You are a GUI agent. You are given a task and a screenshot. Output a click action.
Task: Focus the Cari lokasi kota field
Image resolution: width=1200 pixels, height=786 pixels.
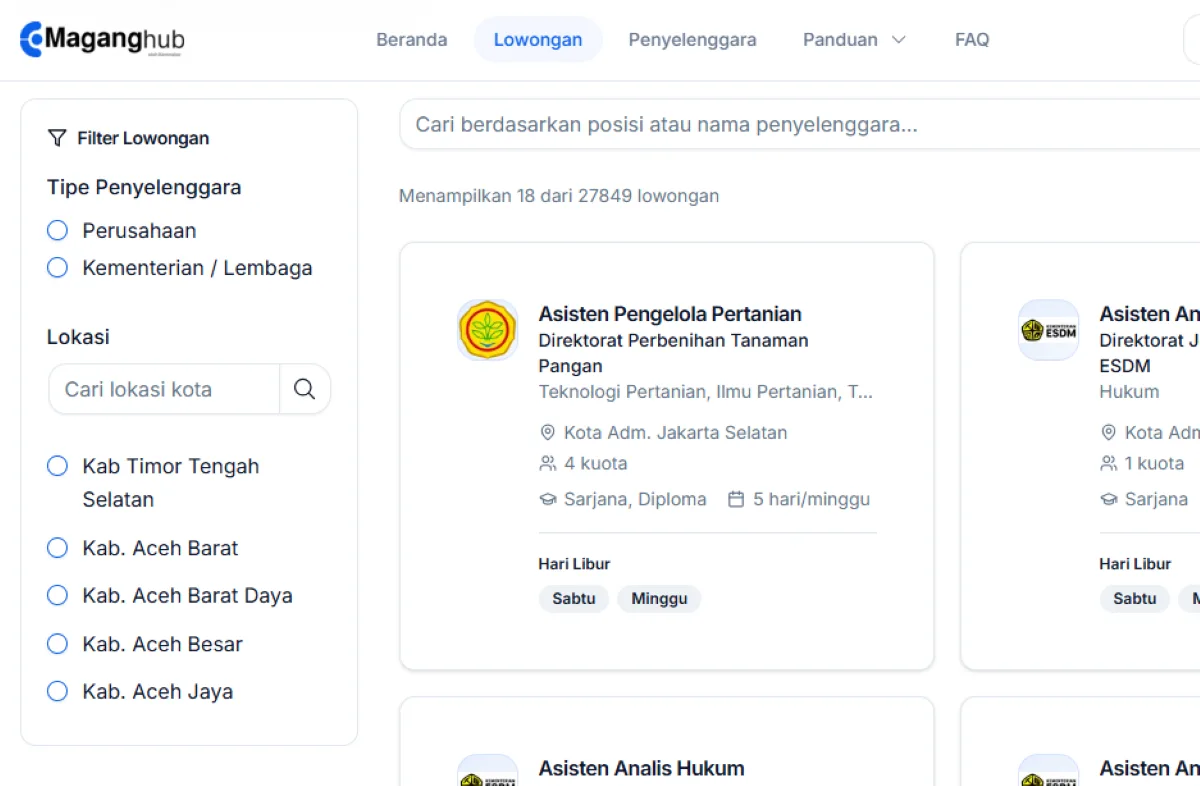click(164, 389)
